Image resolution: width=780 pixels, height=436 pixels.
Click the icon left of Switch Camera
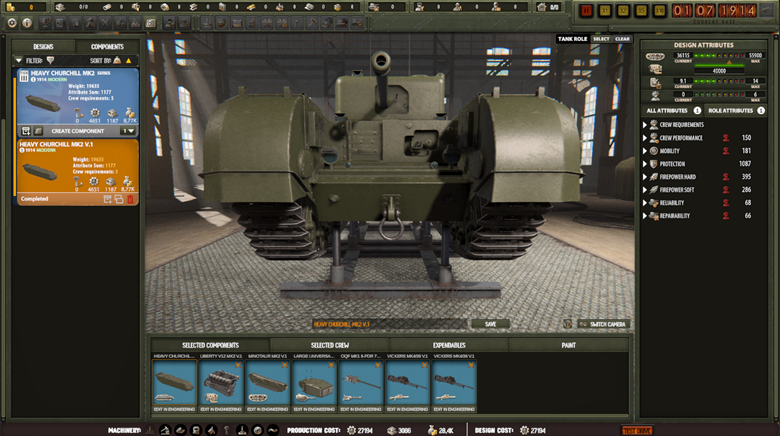(568, 324)
